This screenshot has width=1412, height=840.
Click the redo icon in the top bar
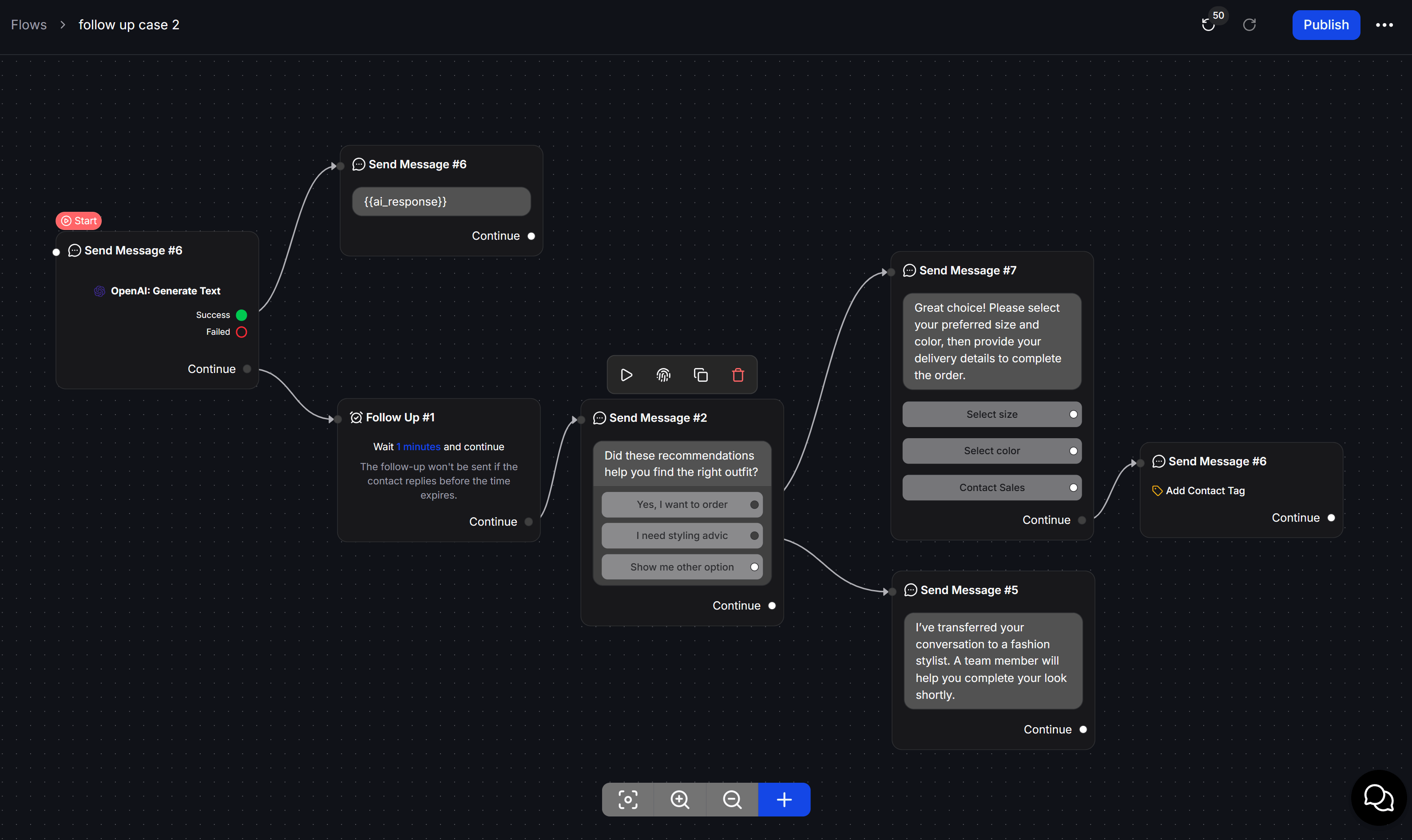pos(1249,25)
